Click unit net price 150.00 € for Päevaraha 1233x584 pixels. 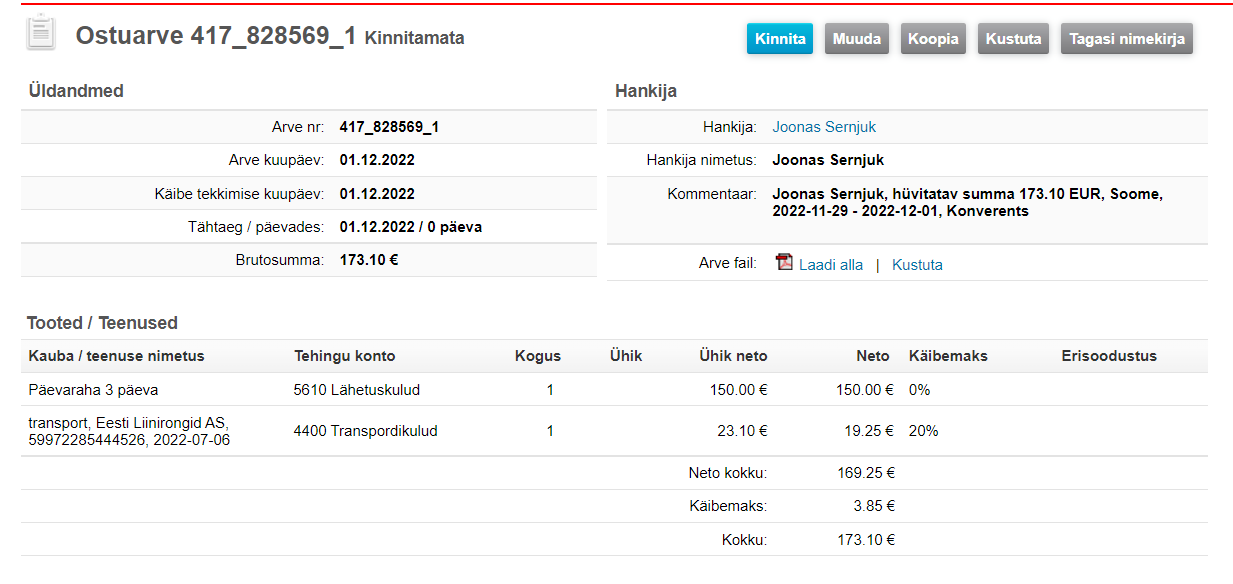[x=739, y=390]
